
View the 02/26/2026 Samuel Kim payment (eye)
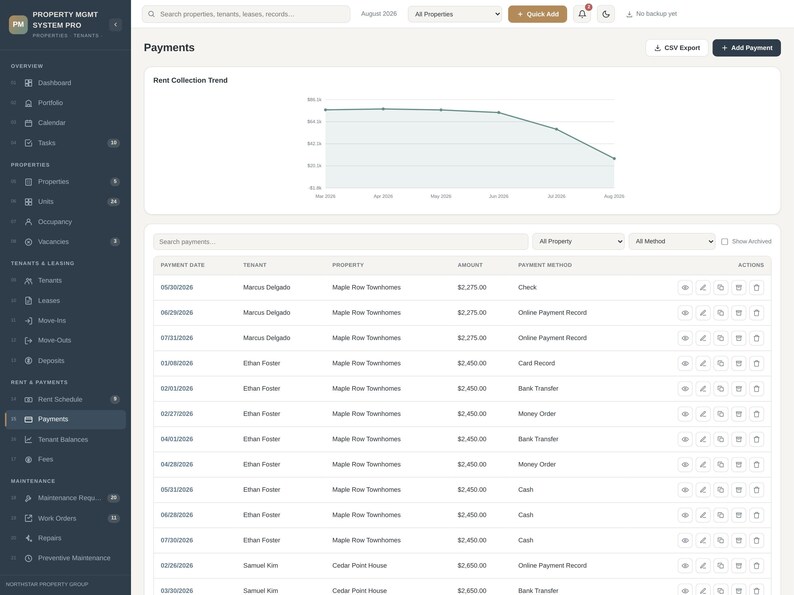pyautogui.click(x=685, y=566)
